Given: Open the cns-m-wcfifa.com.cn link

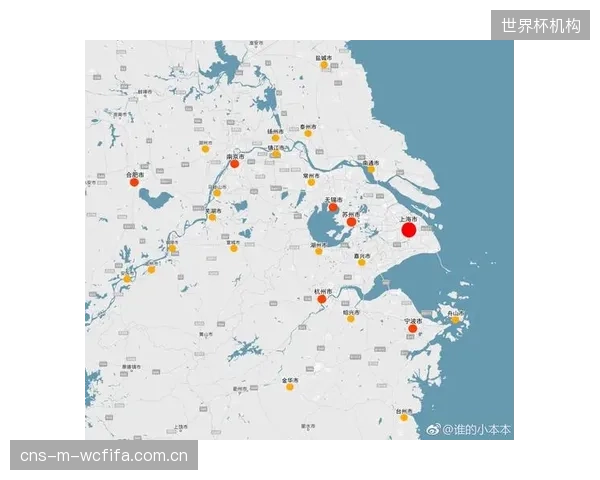Looking at the screenshot, I should (x=104, y=455).
